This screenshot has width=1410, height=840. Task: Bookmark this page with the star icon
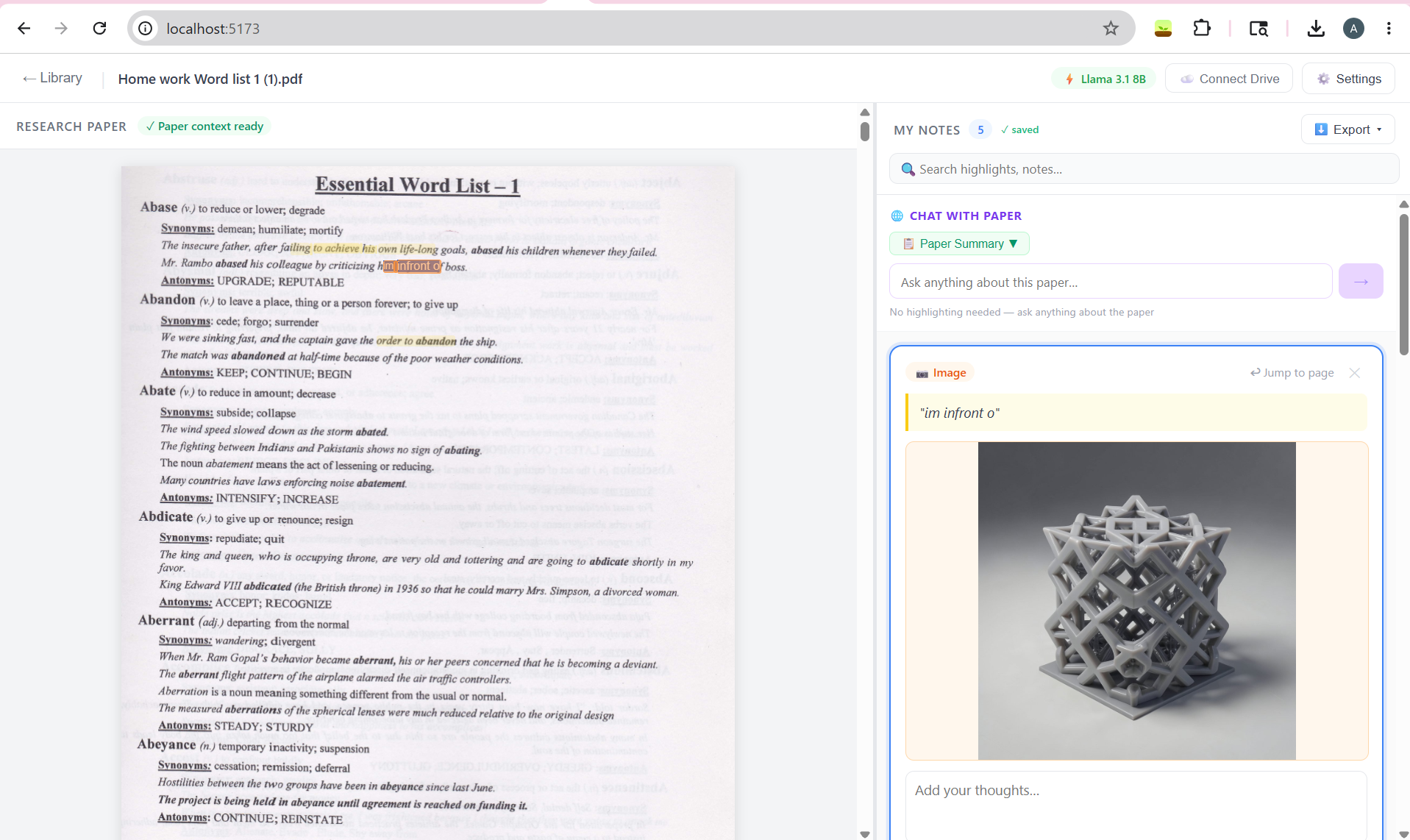[x=1111, y=28]
